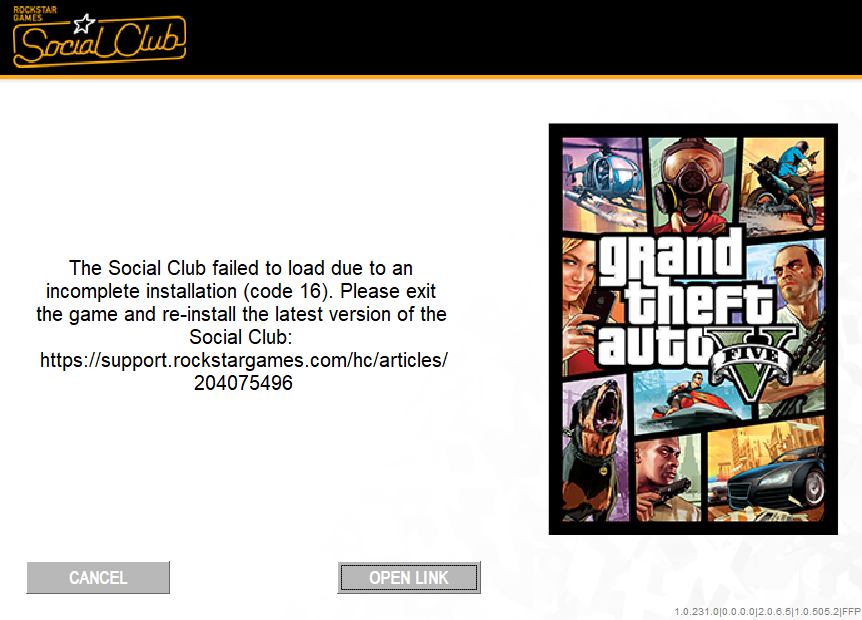This screenshot has width=862, height=620.
Task: Click the Rockstar Games text above logo
Action: (35, 13)
